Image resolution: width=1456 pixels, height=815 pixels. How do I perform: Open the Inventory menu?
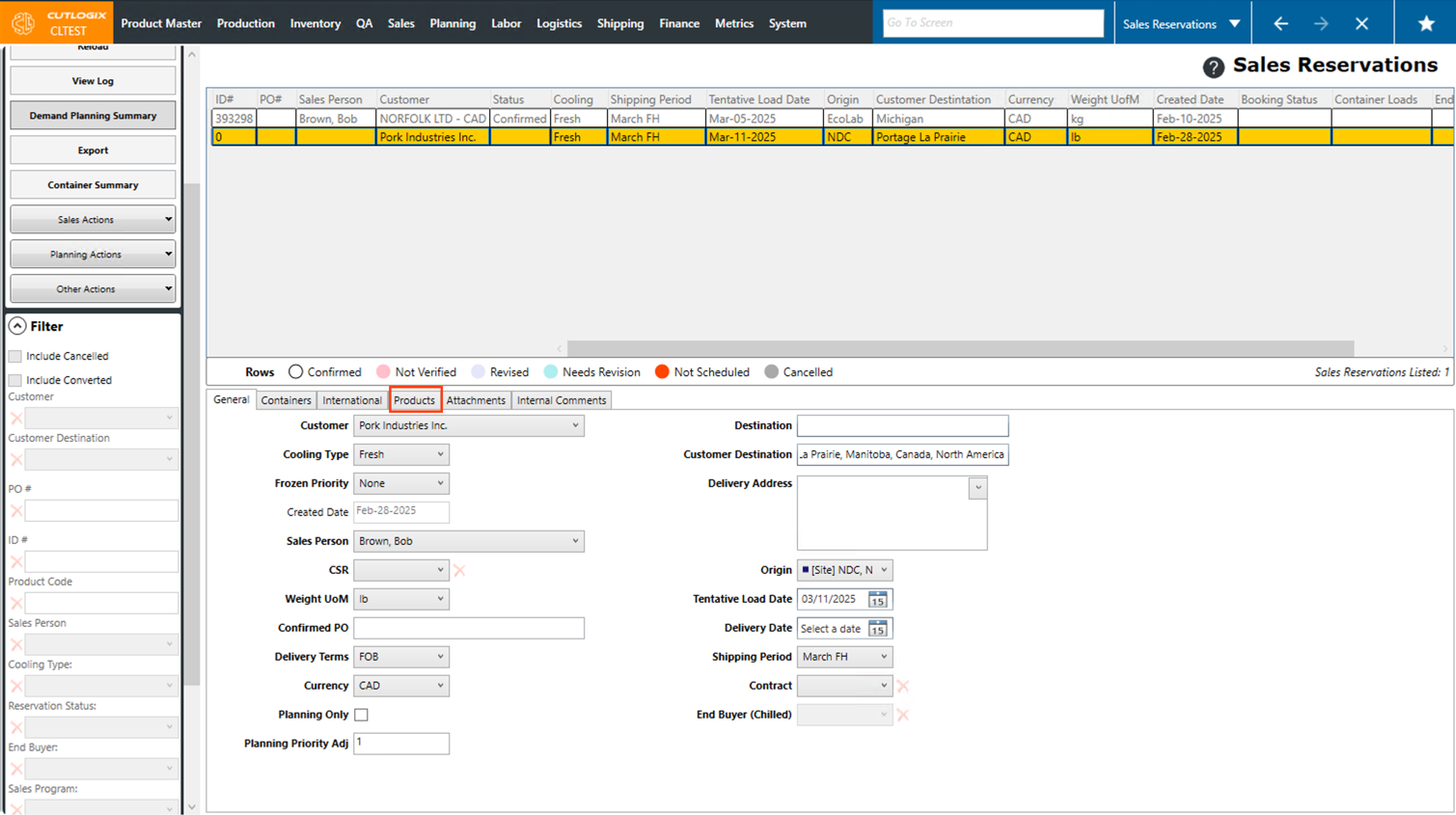click(315, 23)
